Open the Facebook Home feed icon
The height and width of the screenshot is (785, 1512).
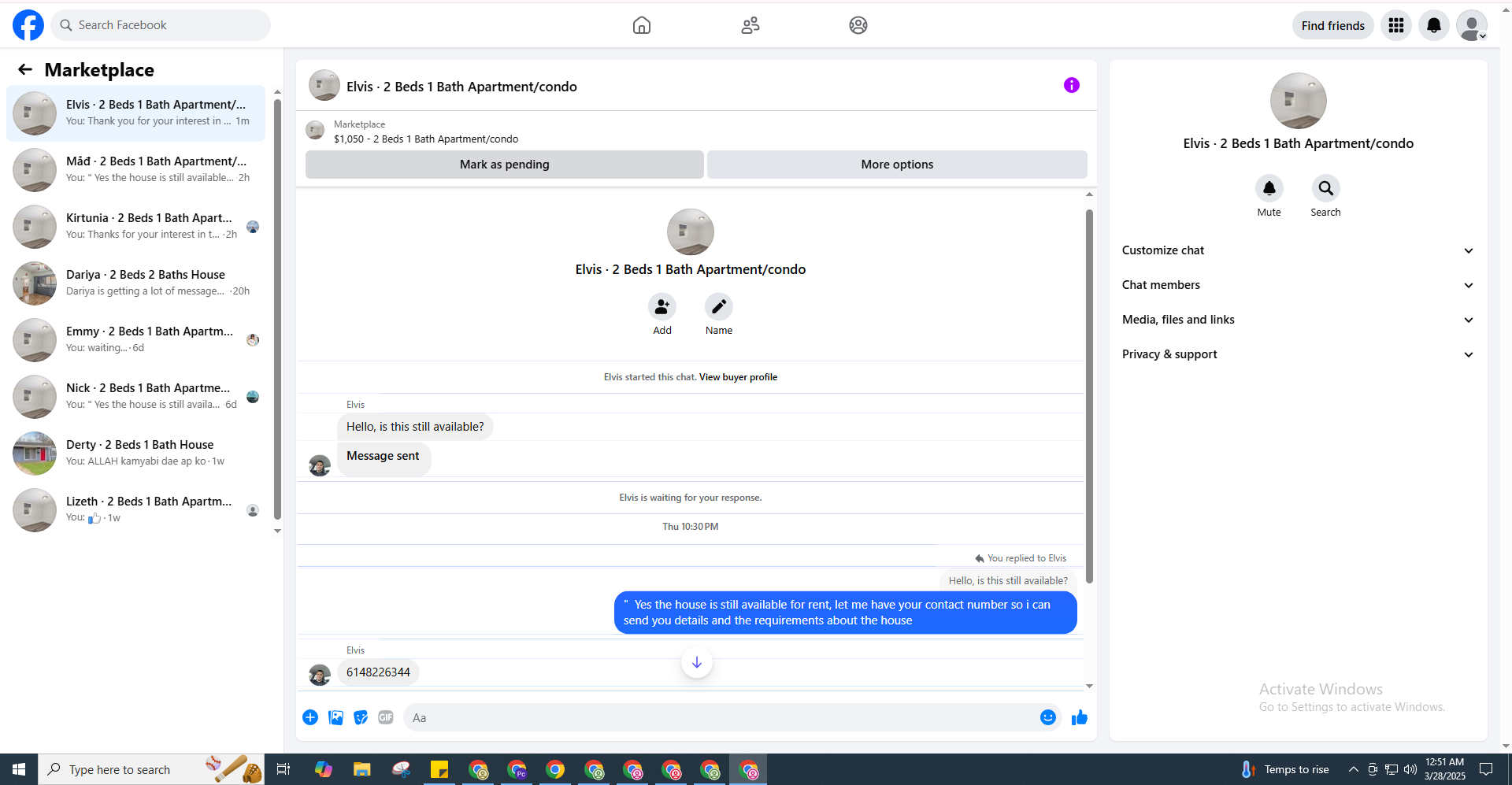pos(642,25)
